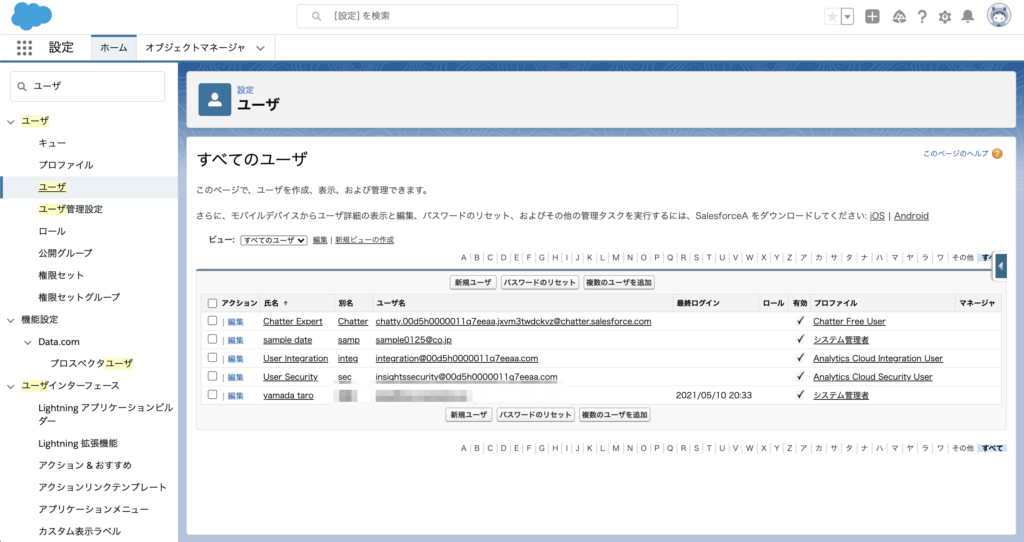The height and width of the screenshot is (542, 1024).
Task: Click the search icon in global search
Action: click(x=316, y=16)
